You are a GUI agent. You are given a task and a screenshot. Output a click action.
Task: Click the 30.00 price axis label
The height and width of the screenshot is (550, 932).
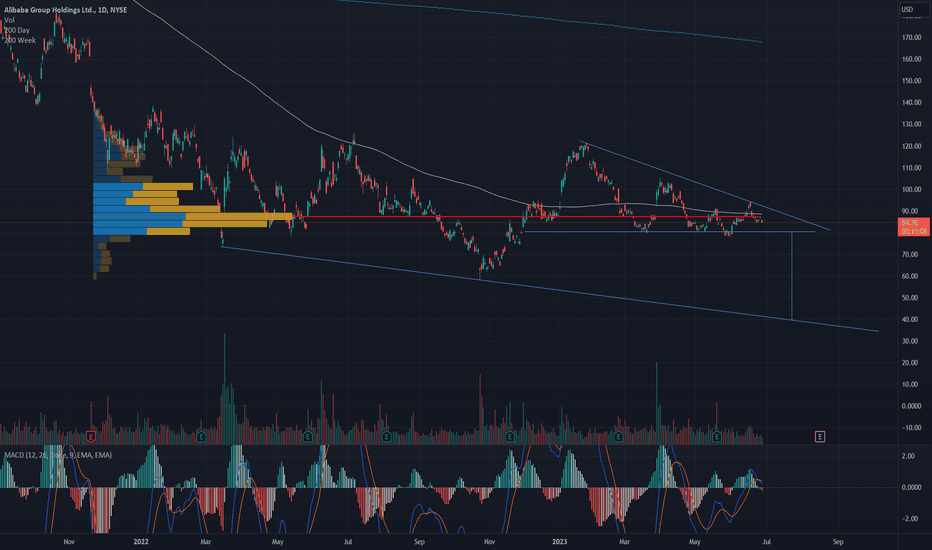coord(910,341)
